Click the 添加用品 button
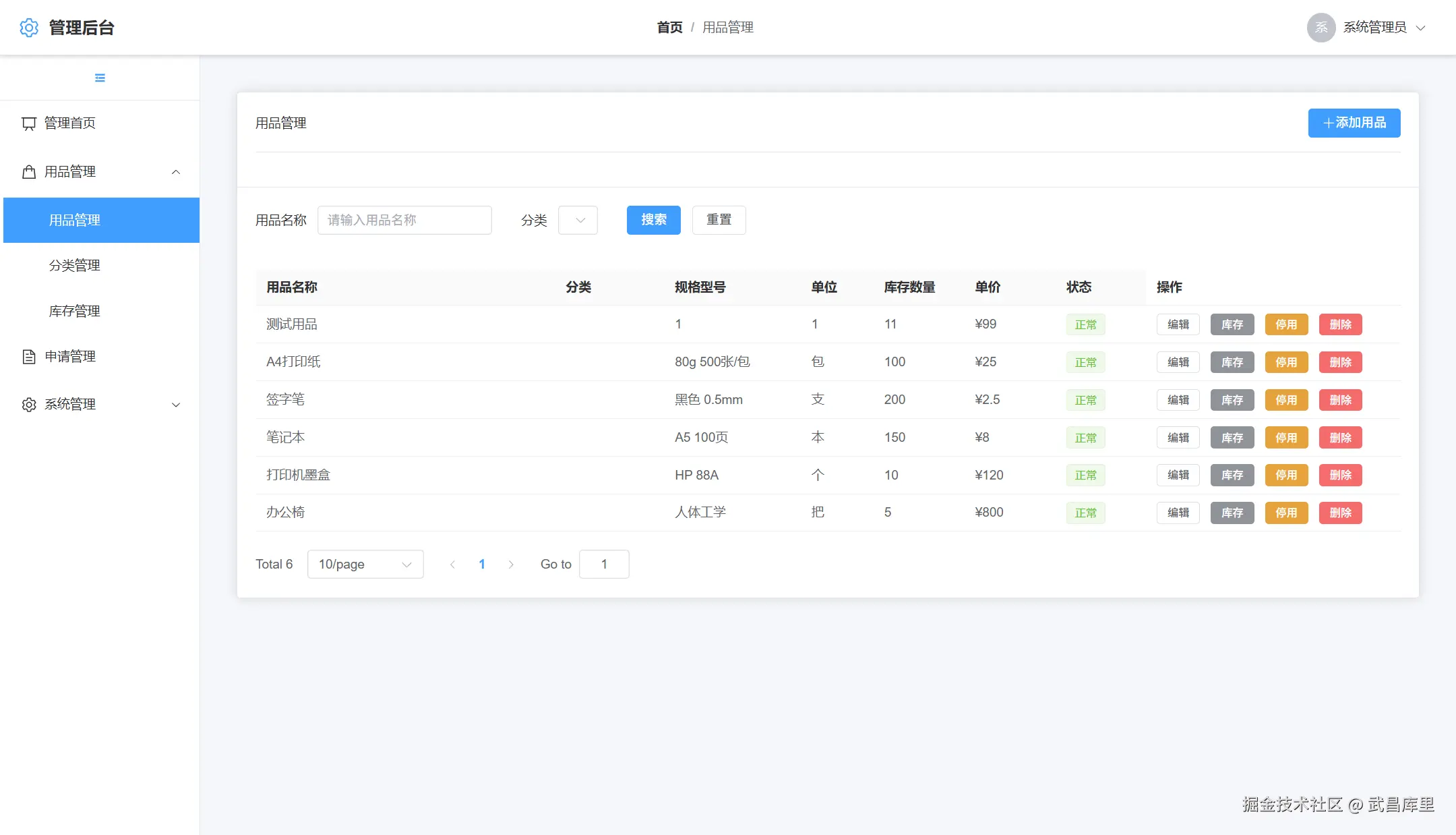 click(1354, 123)
